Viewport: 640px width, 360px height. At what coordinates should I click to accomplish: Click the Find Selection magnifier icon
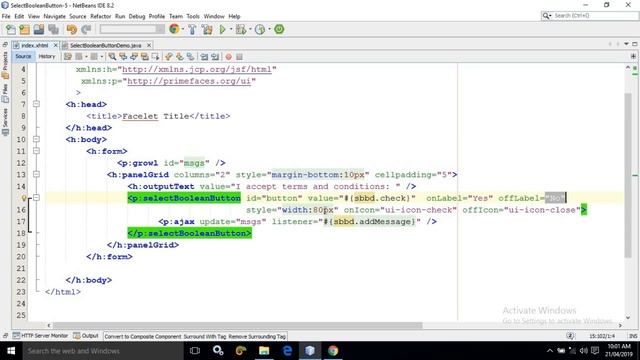coord(112,57)
